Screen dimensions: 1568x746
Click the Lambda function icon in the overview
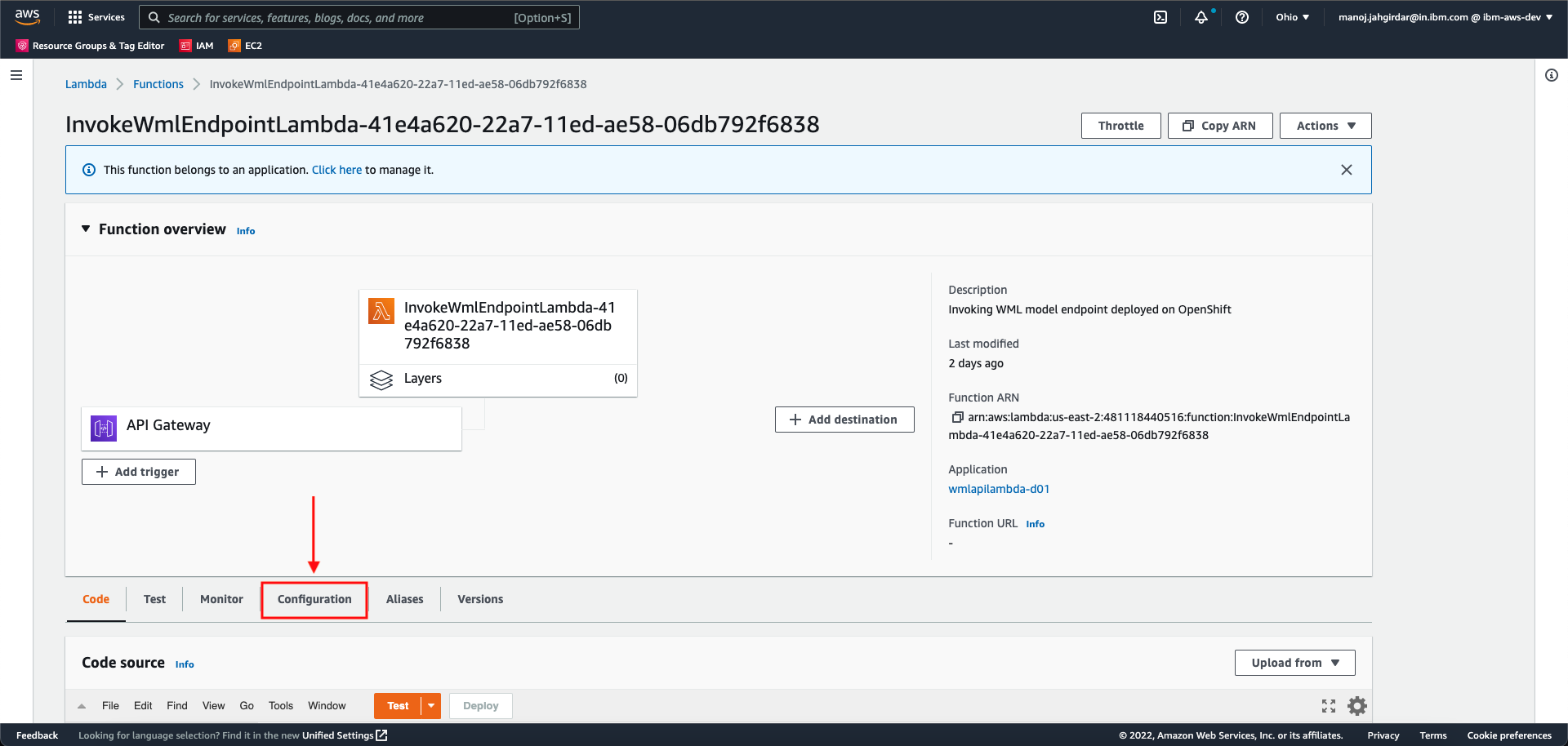pos(381,310)
